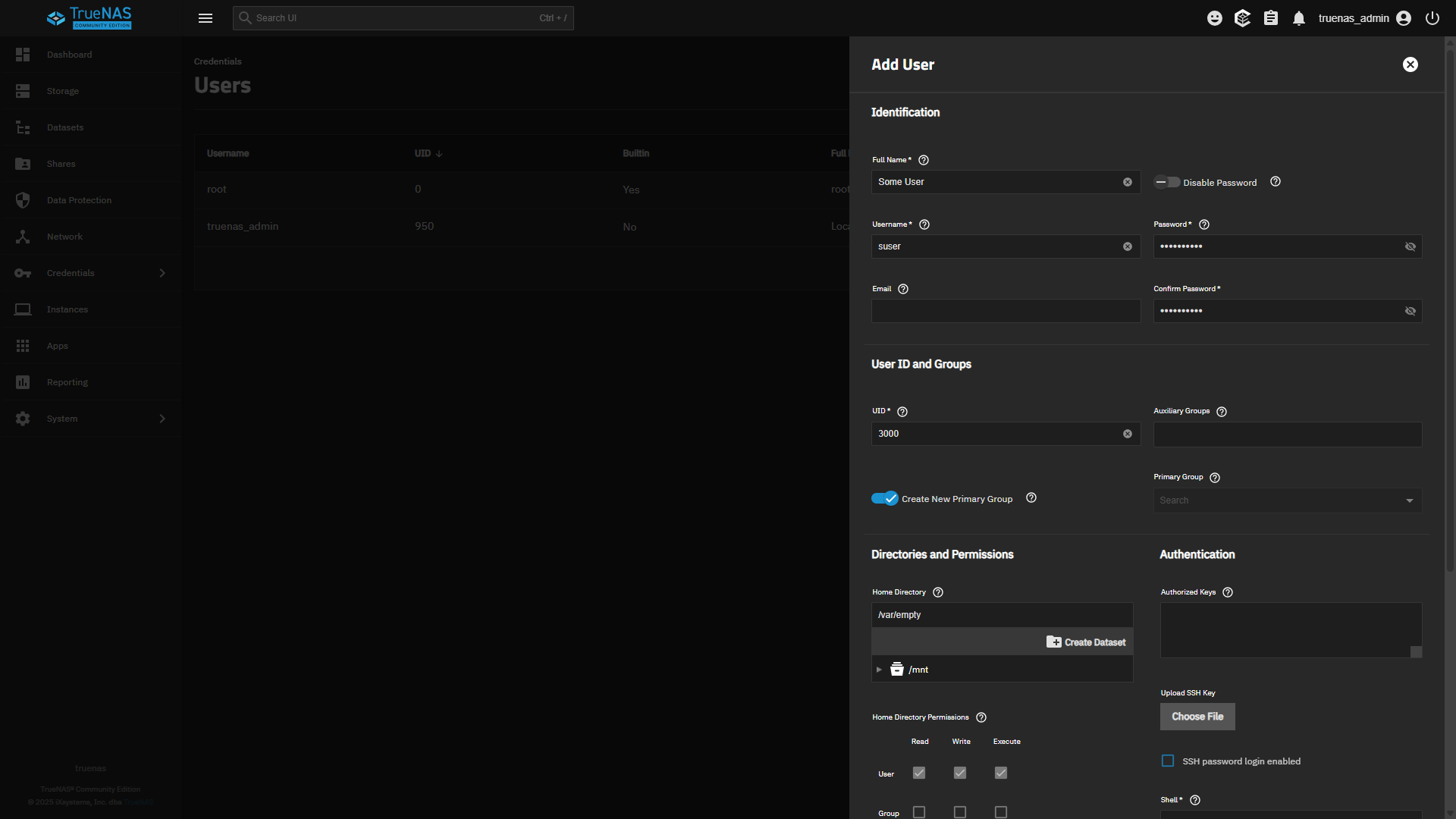The width and height of the screenshot is (1456, 819).
Task: Turn off Create New Primary Group toggle
Action: (884, 498)
